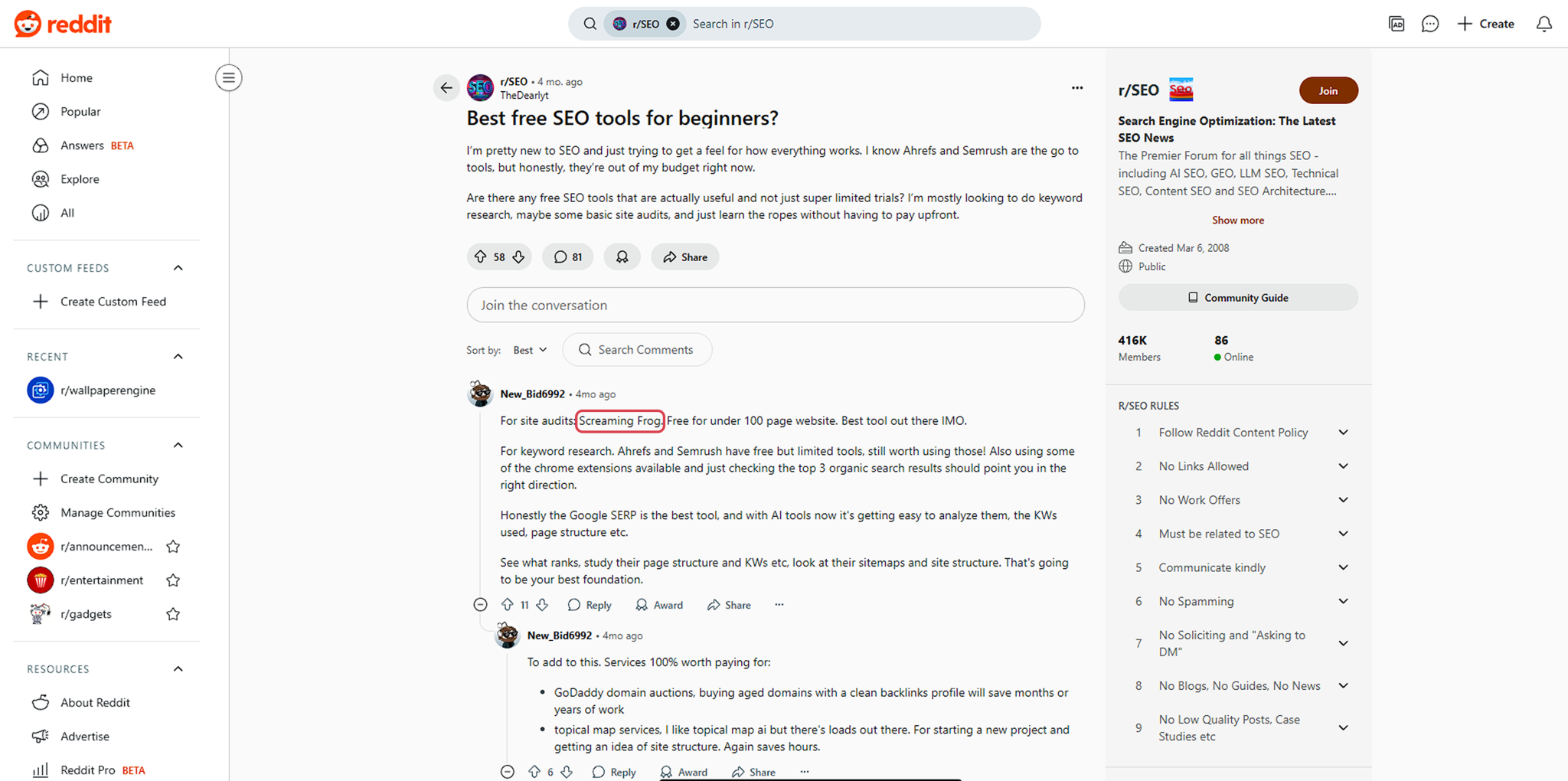Expand rule 8 No Blogs, No Guides
This screenshot has width=1568, height=781.
1343,685
